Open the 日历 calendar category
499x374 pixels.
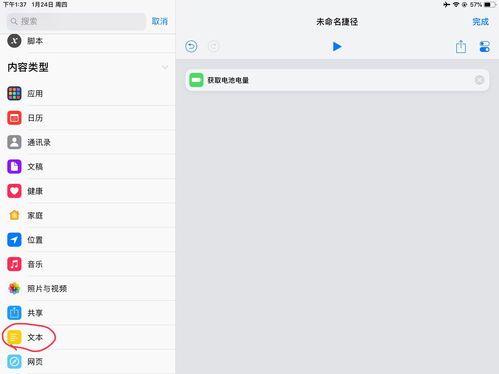87,118
